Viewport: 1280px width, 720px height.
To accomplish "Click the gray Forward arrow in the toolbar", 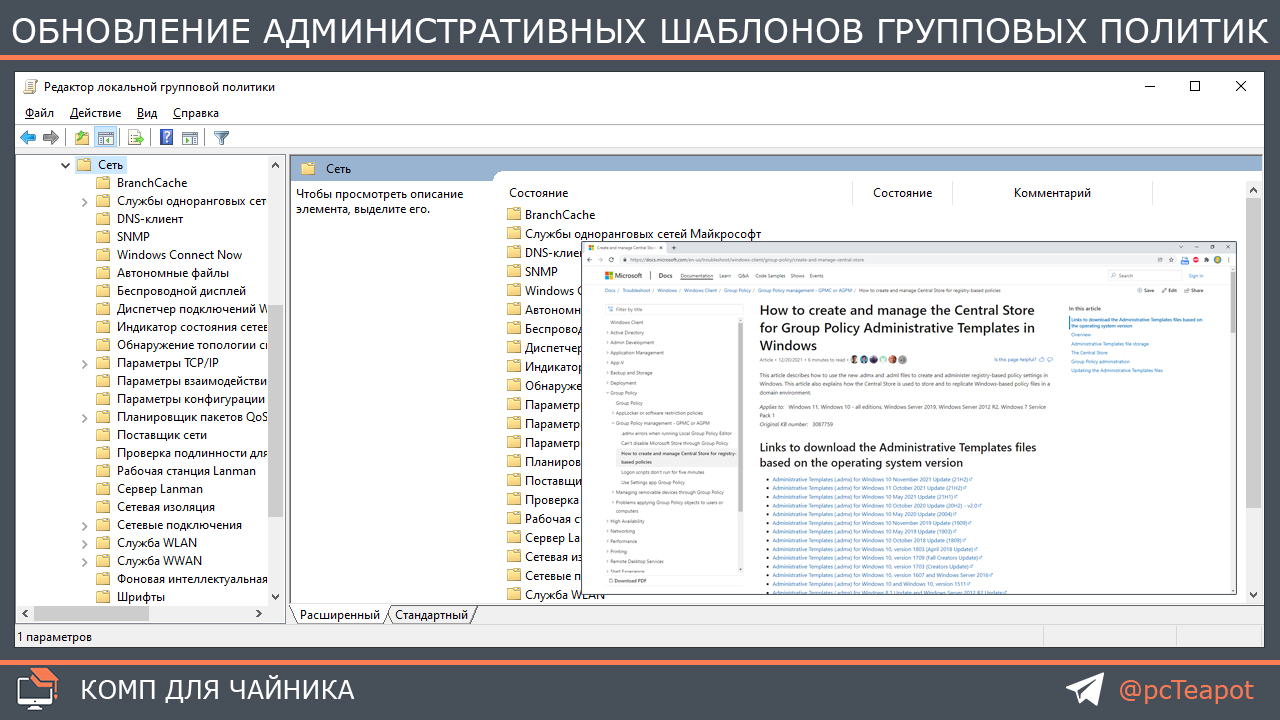I will [x=50, y=138].
